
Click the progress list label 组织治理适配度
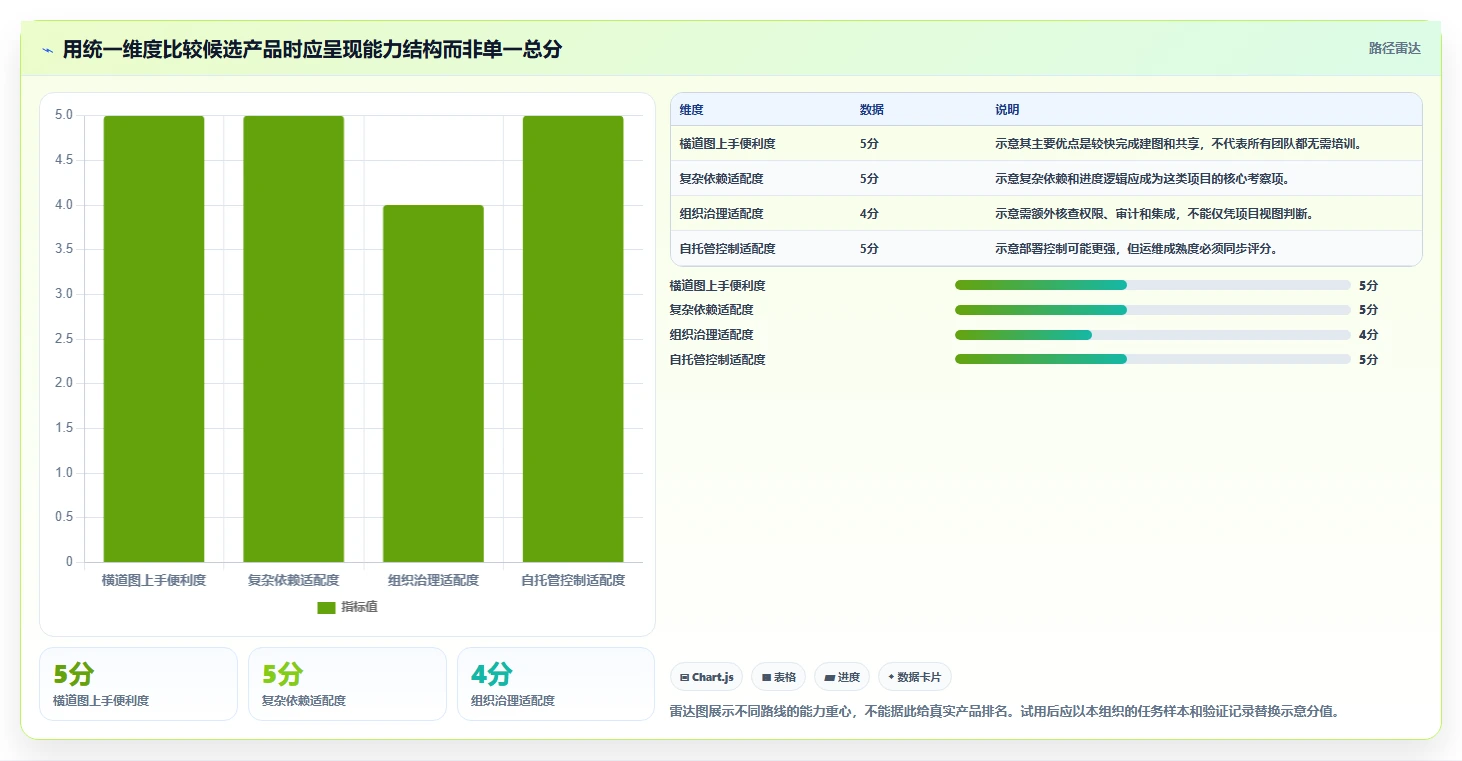(x=711, y=335)
